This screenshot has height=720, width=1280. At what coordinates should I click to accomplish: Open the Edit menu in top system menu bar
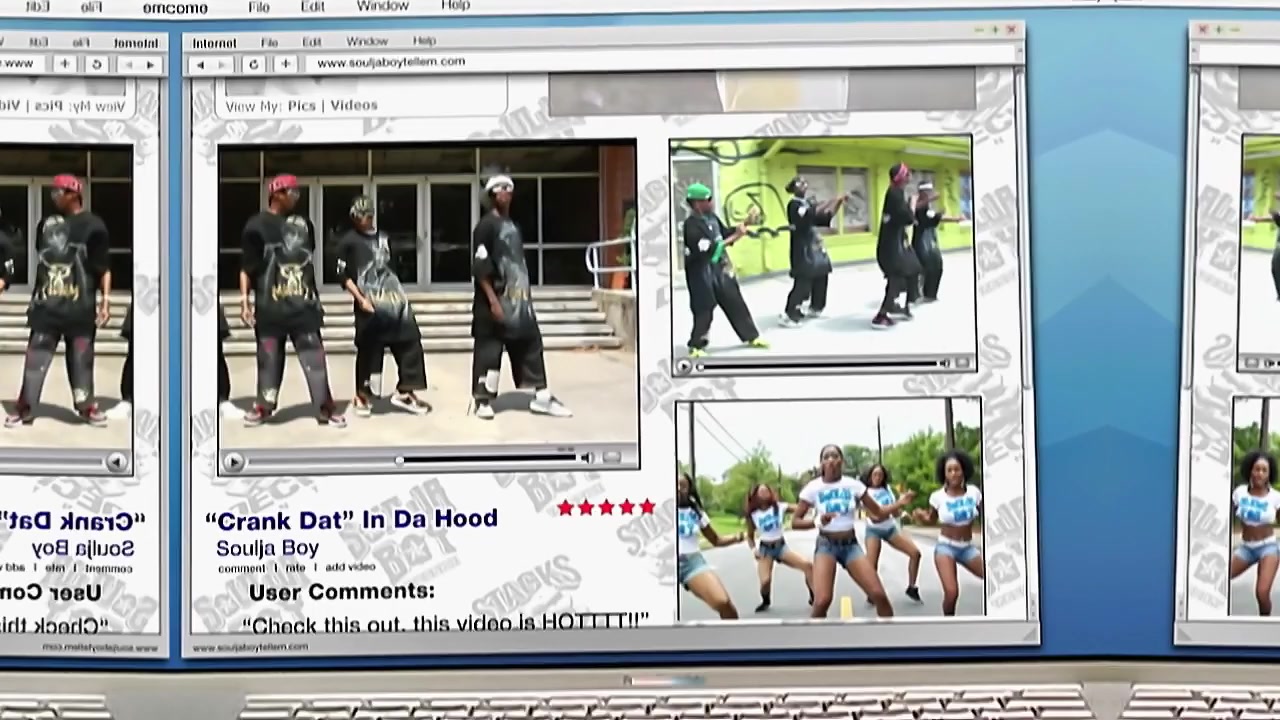[x=313, y=6]
